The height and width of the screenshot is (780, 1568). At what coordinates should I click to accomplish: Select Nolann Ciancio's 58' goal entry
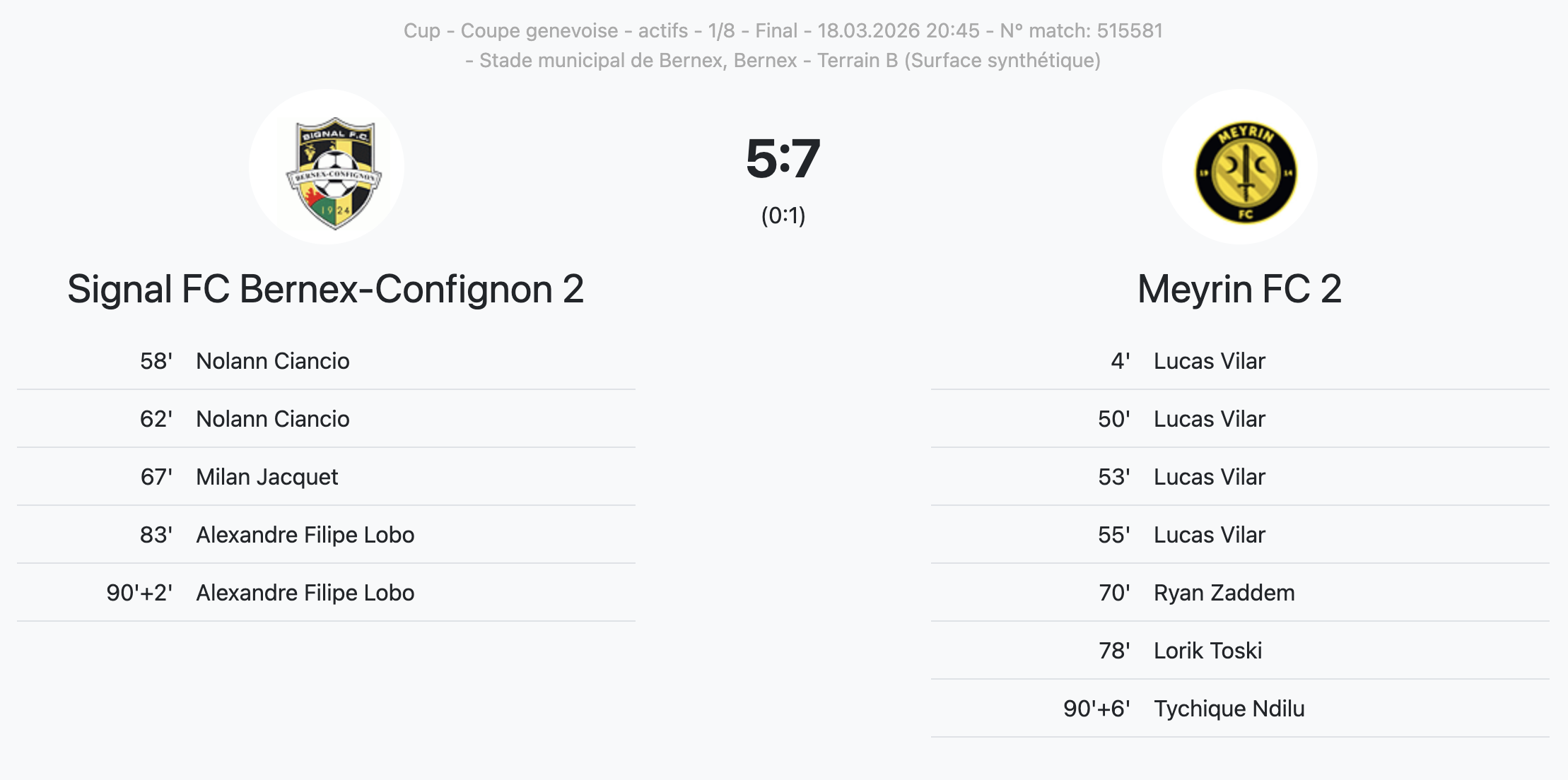[272, 361]
